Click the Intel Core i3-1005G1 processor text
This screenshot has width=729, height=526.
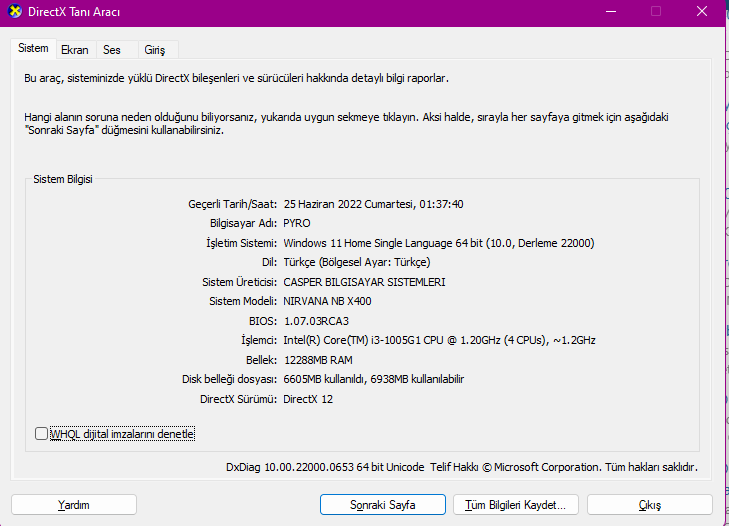click(x=439, y=340)
